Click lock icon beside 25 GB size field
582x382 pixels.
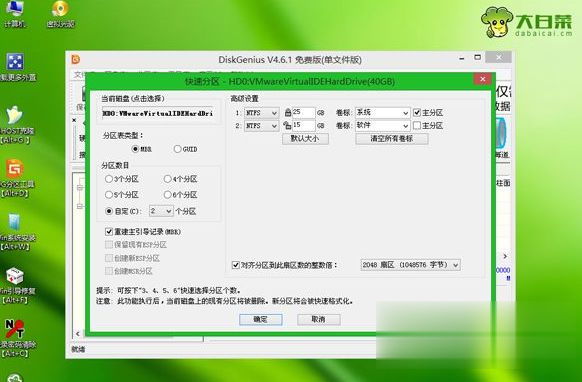coord(288,112)
